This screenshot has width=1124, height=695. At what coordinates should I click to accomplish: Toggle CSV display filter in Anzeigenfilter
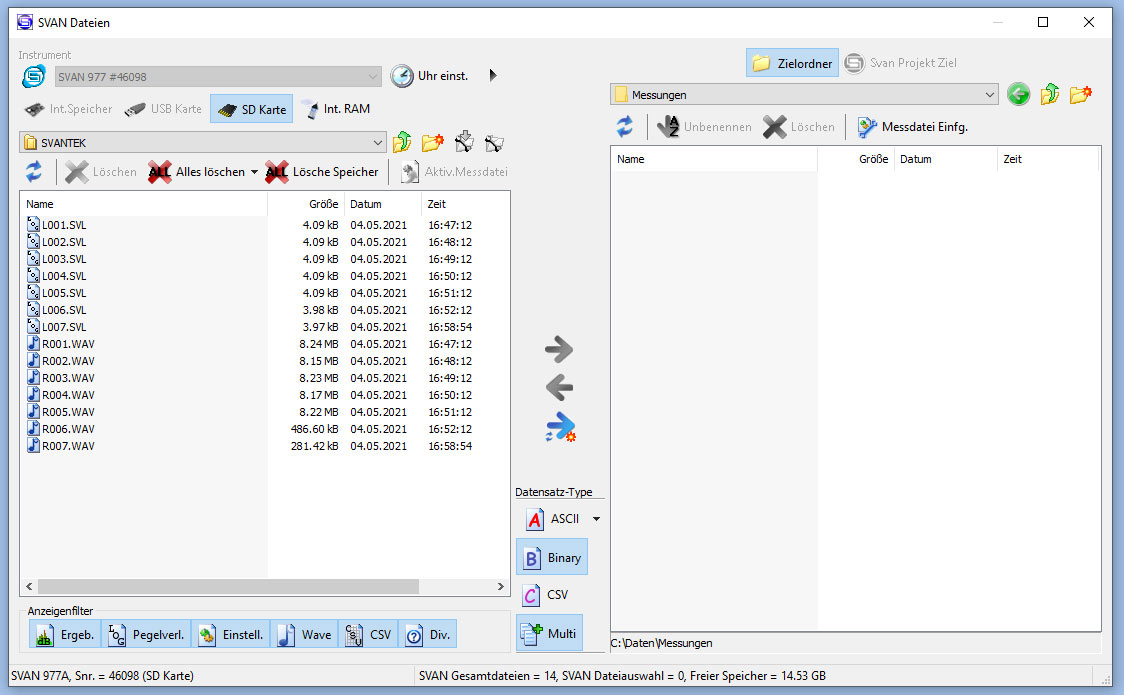pos(368,635)
